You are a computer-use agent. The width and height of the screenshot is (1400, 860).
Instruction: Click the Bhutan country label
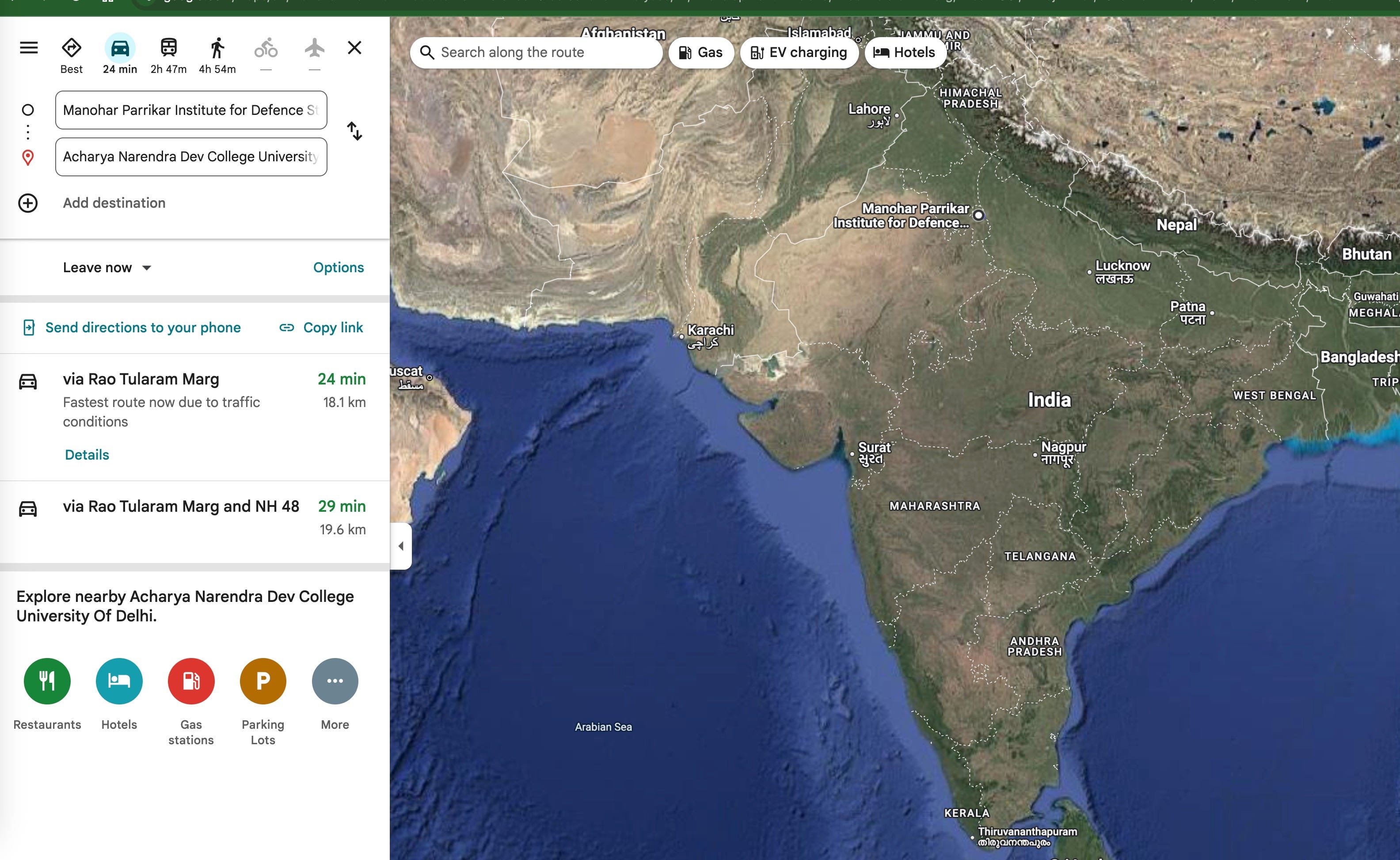point(1367,254)
